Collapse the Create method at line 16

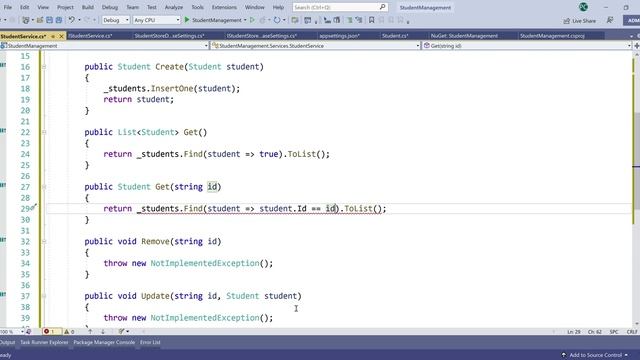44,67
